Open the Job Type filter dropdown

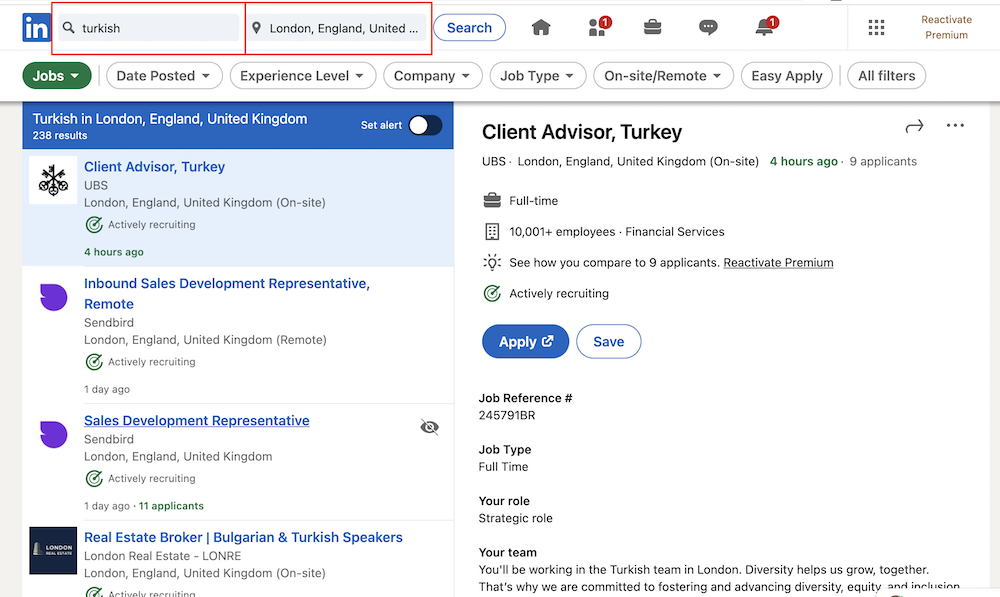coord(537,76)
